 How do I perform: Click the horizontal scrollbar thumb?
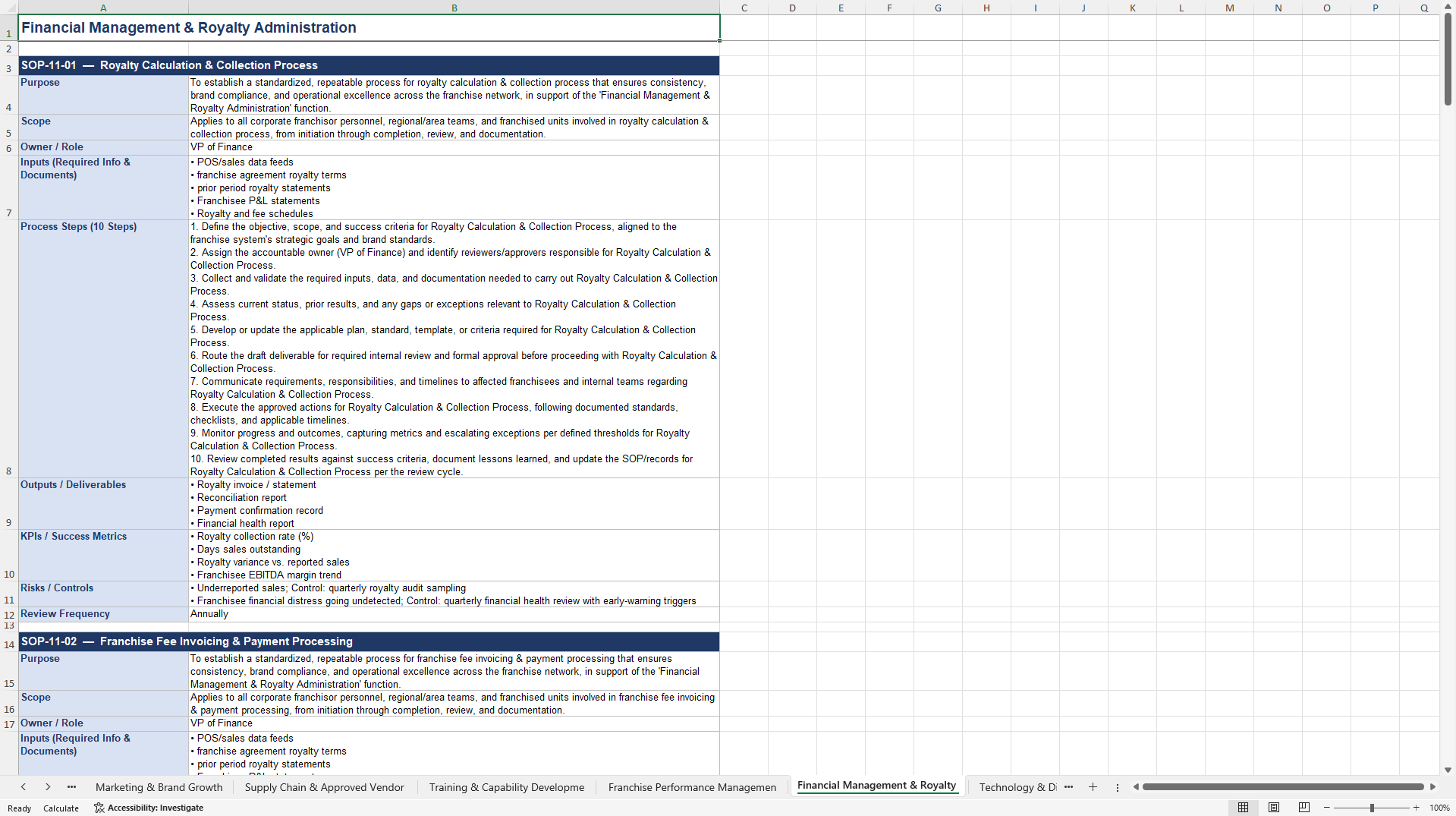pyautogui.click(x=1283, y=787)
